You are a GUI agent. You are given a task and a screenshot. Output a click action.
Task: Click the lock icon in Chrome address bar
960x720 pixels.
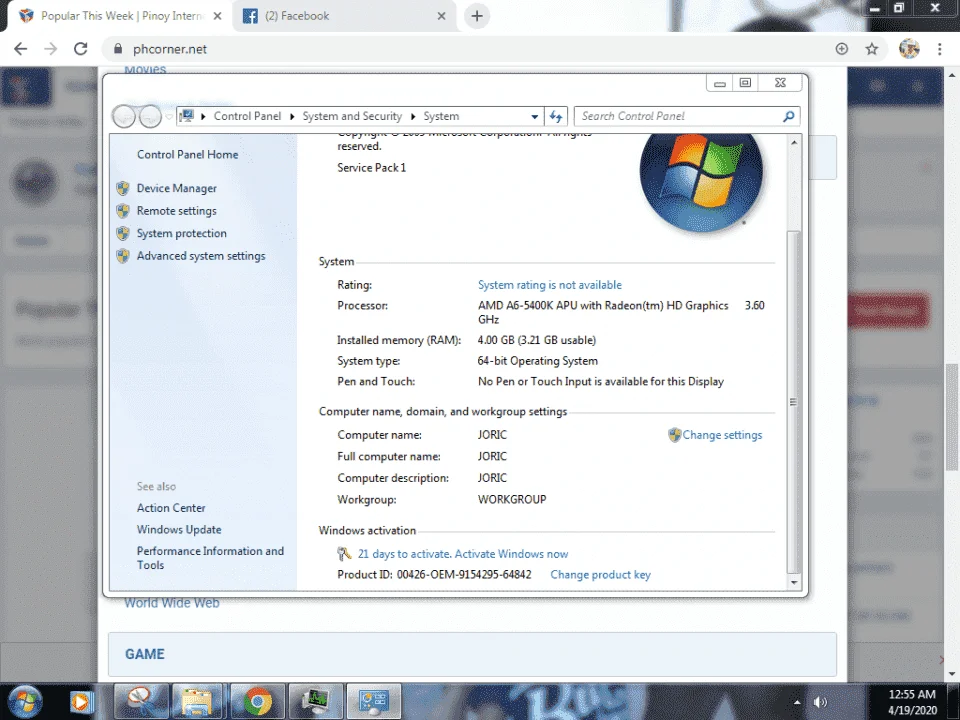118,49
